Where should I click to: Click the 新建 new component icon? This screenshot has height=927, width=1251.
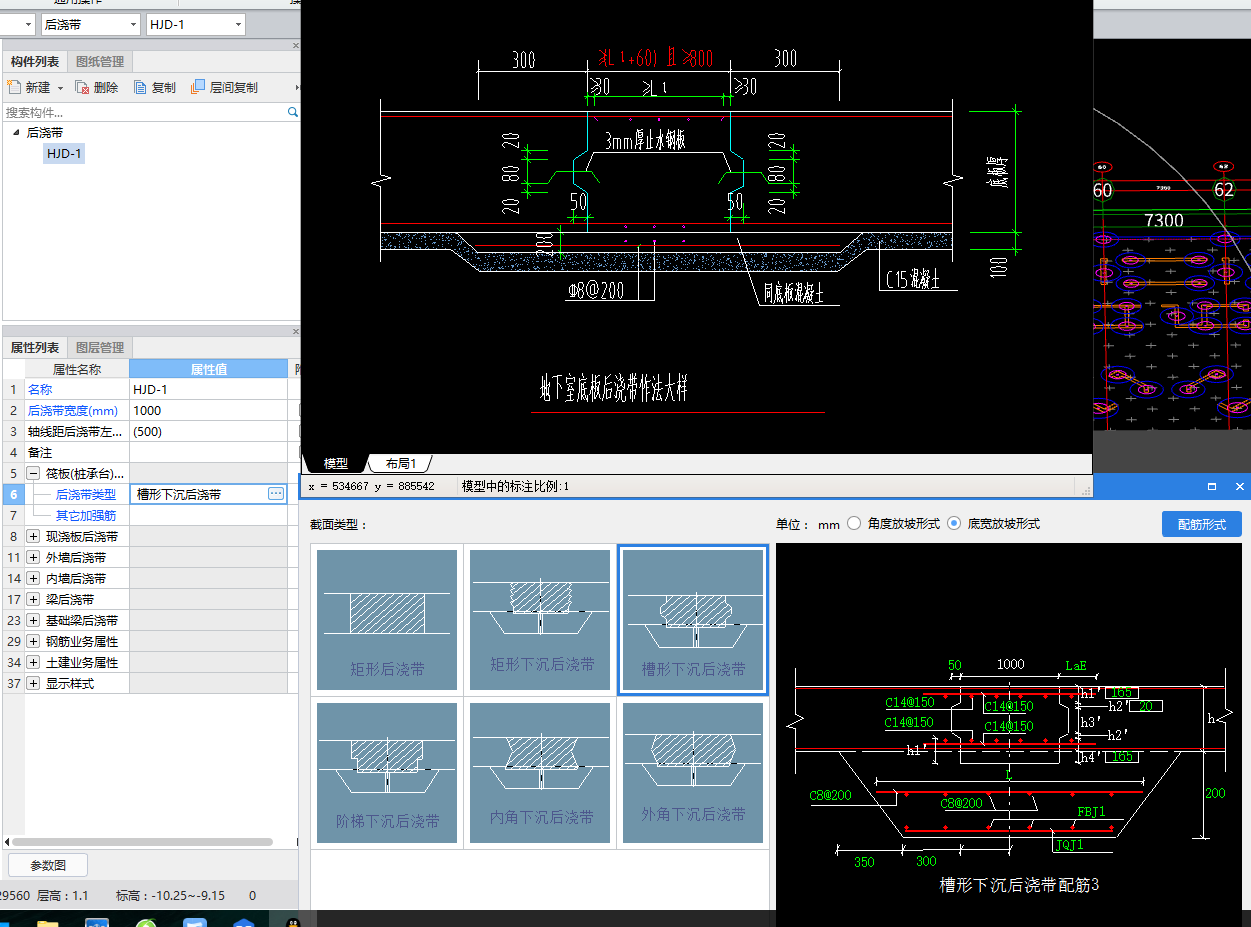pyautogui.click(x=14, y=88)
